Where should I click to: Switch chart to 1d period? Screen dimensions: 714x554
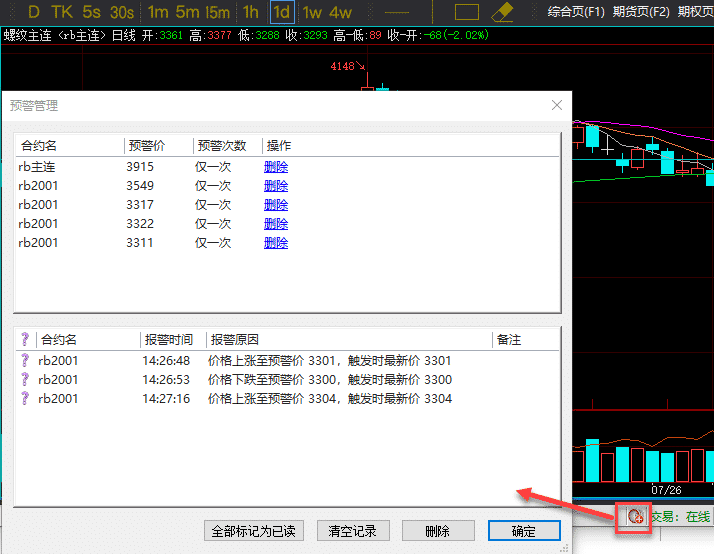[282, 12]
